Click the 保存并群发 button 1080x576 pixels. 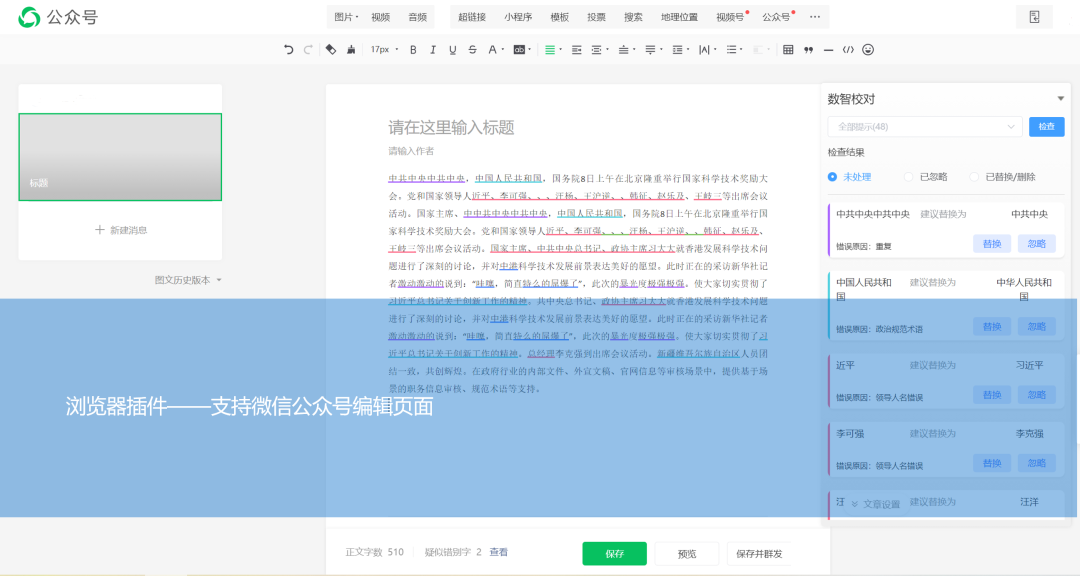[x=759, y=553]
